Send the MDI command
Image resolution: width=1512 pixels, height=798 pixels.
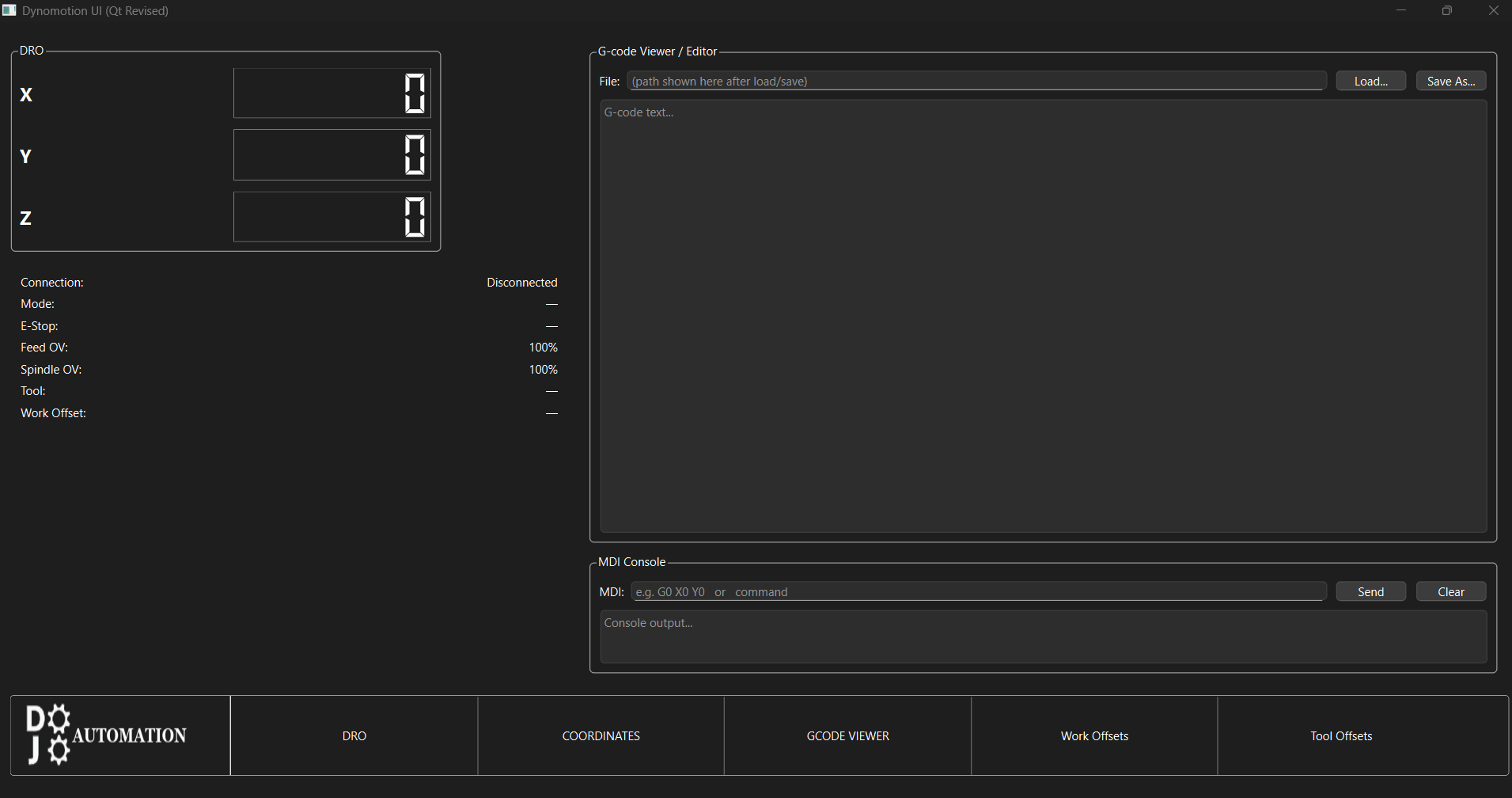(1370, 591)
